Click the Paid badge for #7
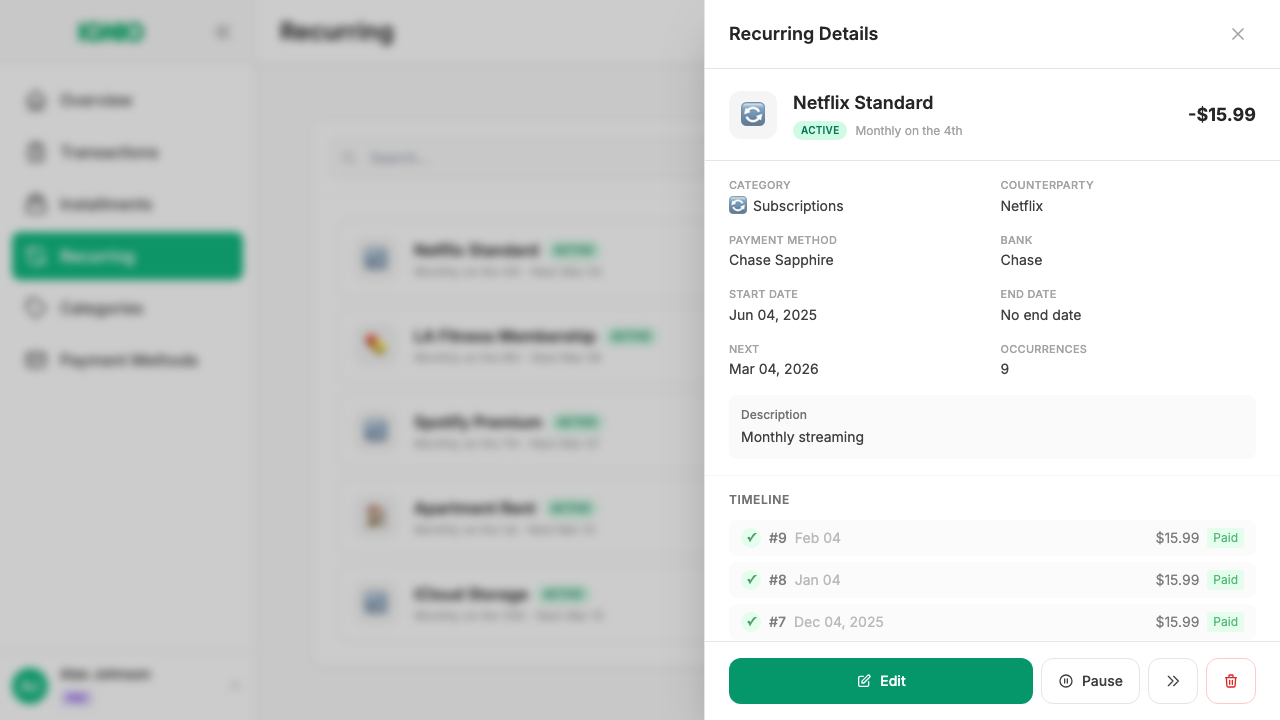The height and width of the screenshot is (720, 1280). pyautogui.click(x=1225, y=622)
